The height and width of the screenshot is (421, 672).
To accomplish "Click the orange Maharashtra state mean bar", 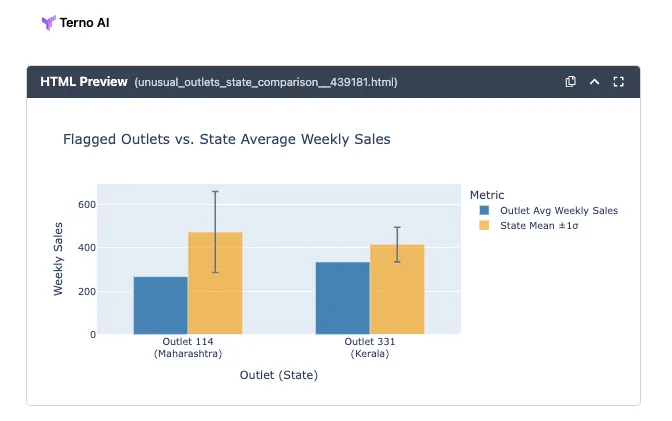I will pyautogui.click(x=215, y=284).
